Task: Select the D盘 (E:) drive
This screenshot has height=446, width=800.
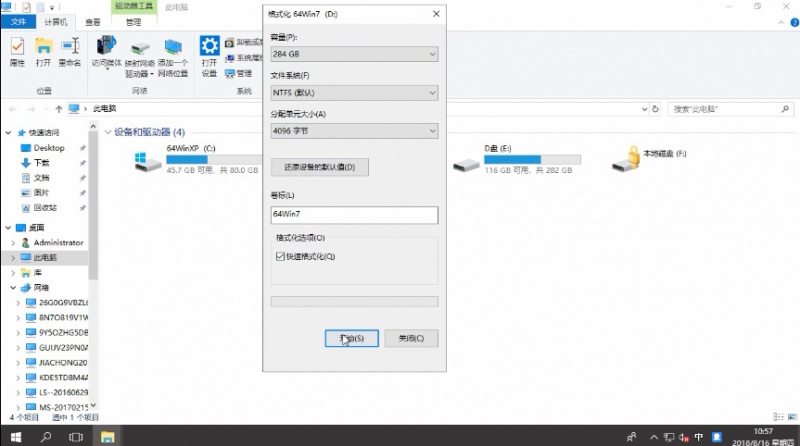Action: [516, 159]
